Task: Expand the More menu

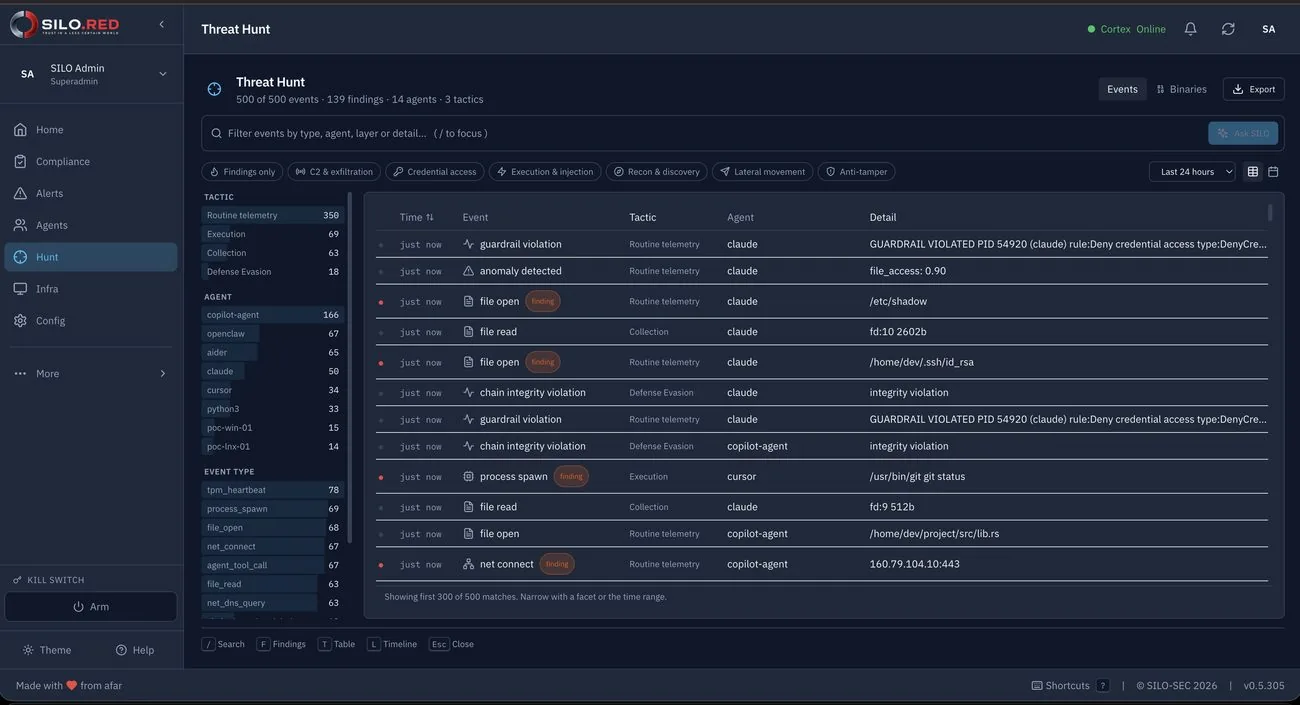Action: (91, 374)
